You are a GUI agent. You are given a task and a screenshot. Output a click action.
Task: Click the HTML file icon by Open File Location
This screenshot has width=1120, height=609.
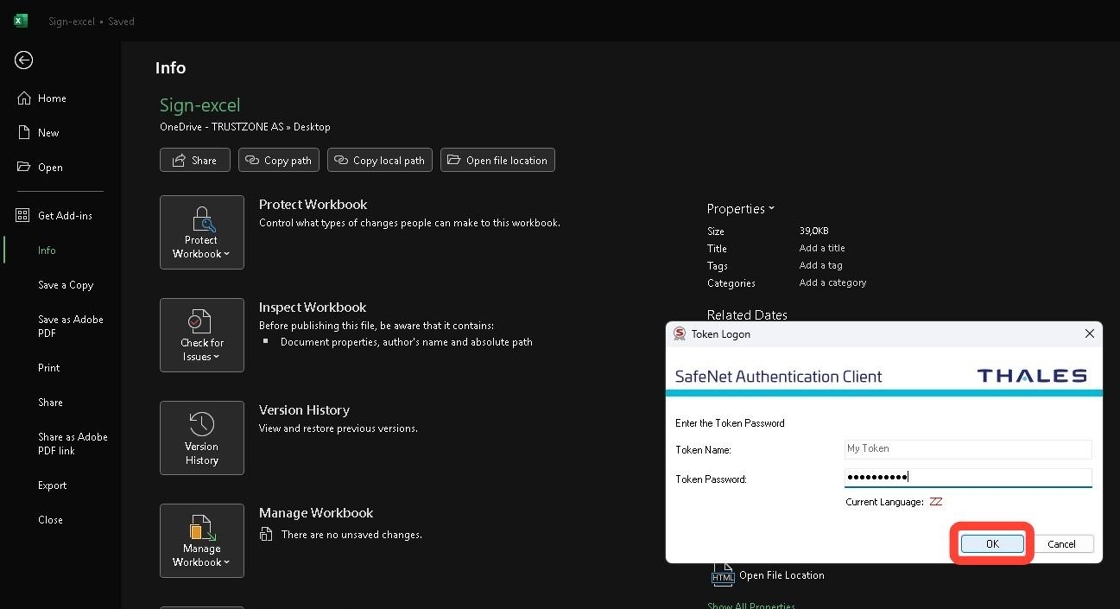tap(722, 575)
